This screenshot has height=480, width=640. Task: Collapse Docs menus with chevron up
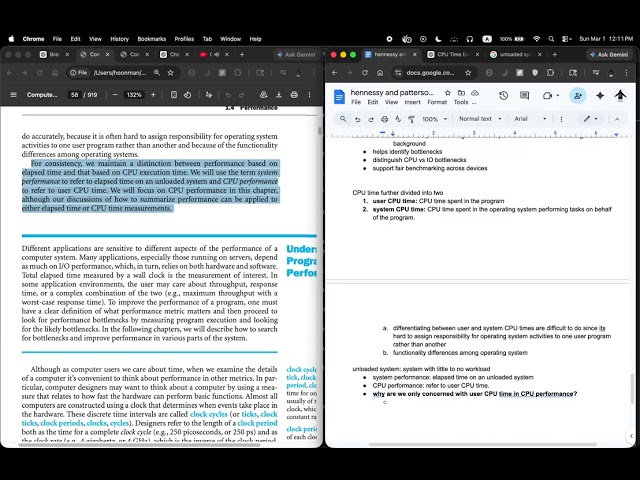617,119
